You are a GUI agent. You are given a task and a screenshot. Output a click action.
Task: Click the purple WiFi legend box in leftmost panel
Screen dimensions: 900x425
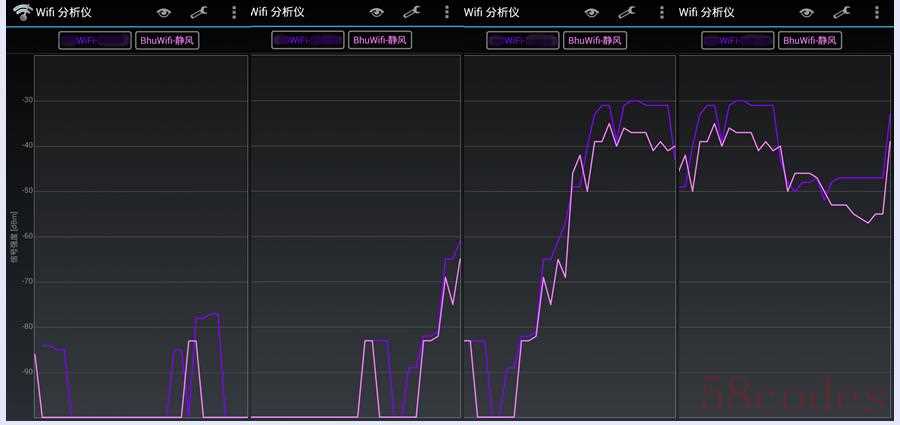click(x=94, y=41)
